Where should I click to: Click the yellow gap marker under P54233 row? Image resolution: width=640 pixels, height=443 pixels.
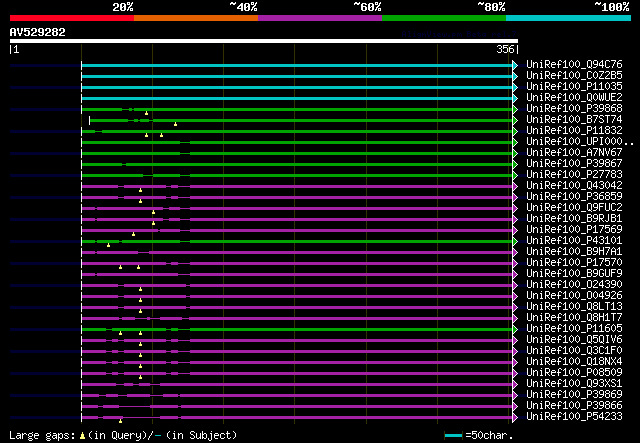coord(120,421)
